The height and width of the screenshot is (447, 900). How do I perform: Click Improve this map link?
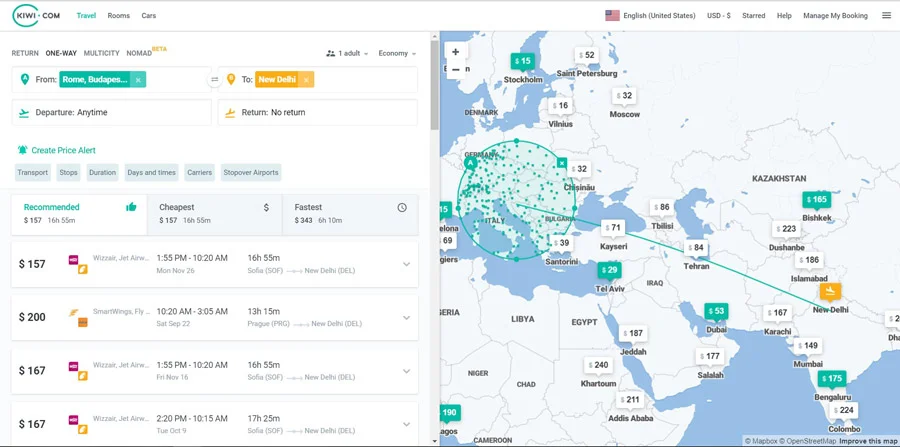(869, 441)
